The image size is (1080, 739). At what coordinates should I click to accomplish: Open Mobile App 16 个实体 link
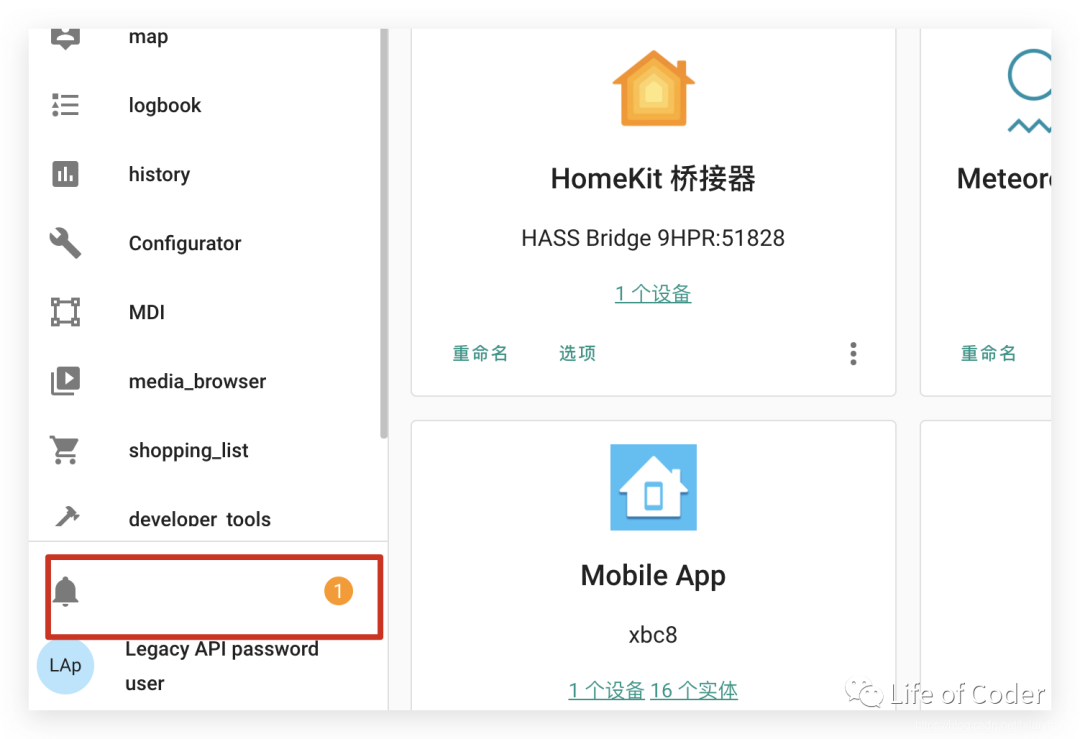click(694, 690)
